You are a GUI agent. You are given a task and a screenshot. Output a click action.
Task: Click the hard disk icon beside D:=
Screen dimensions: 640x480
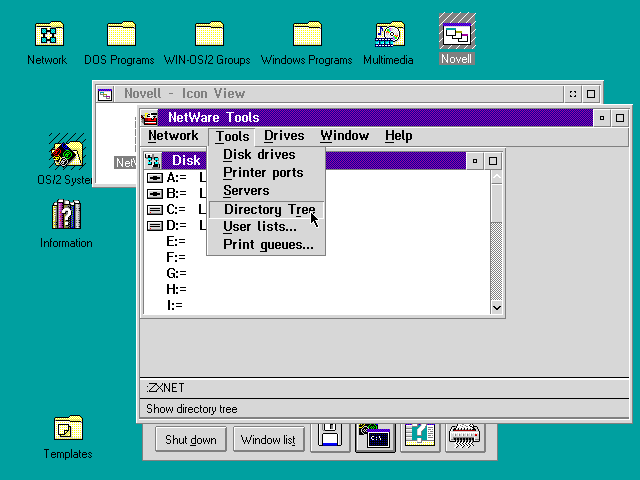(x=155, y=226)
